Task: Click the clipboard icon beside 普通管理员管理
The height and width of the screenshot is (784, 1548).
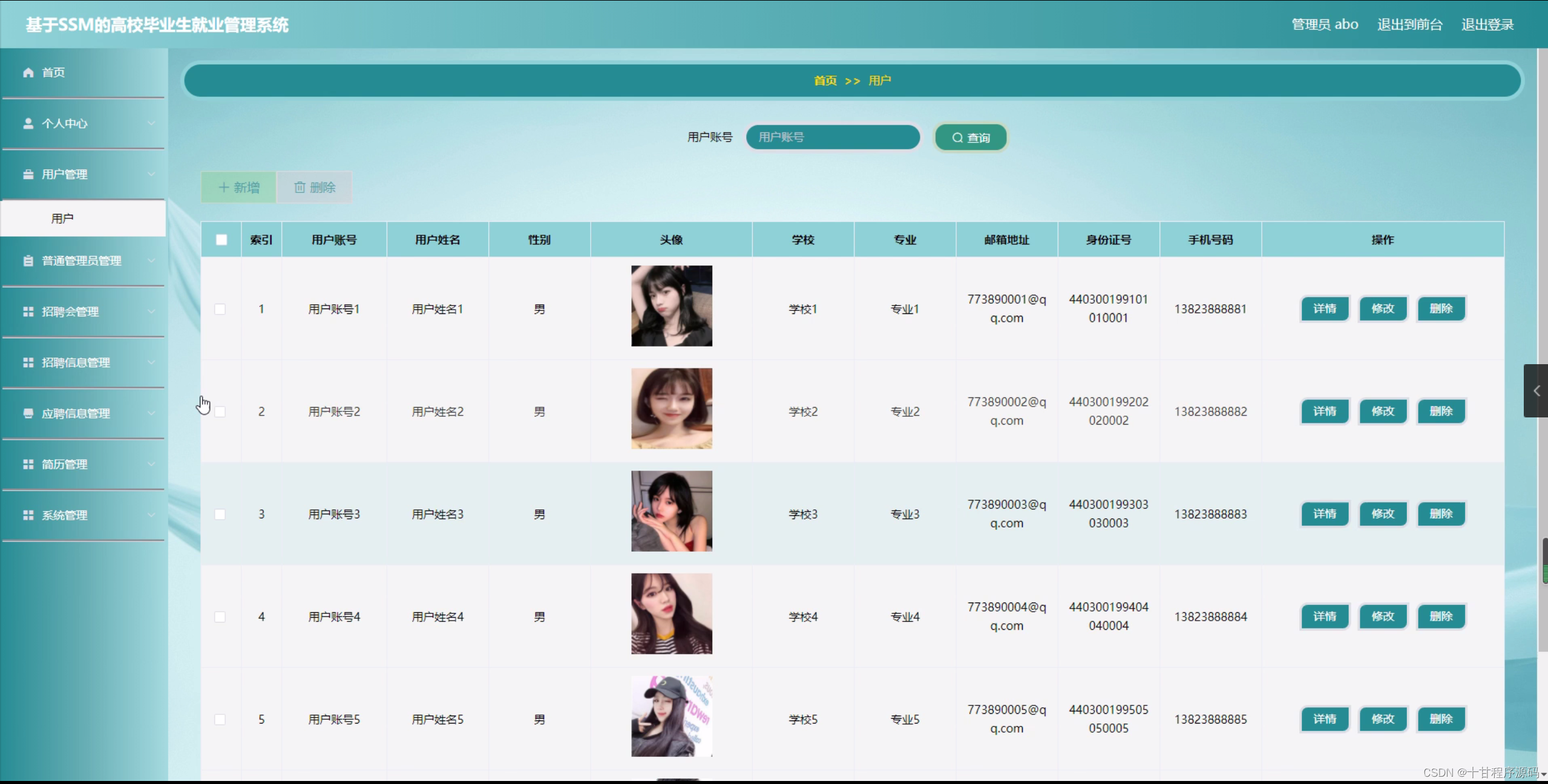Action: [28, 261]
